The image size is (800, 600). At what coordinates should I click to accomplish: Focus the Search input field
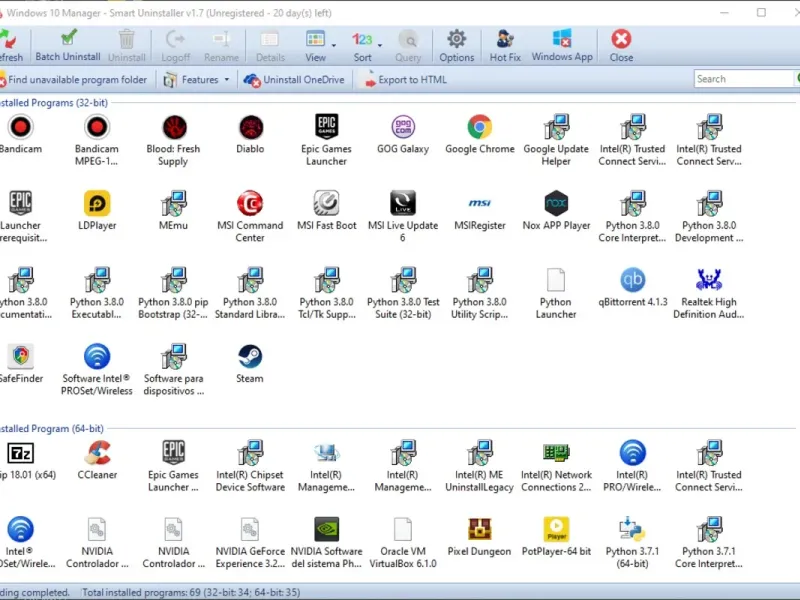click(x=743, y=79)
